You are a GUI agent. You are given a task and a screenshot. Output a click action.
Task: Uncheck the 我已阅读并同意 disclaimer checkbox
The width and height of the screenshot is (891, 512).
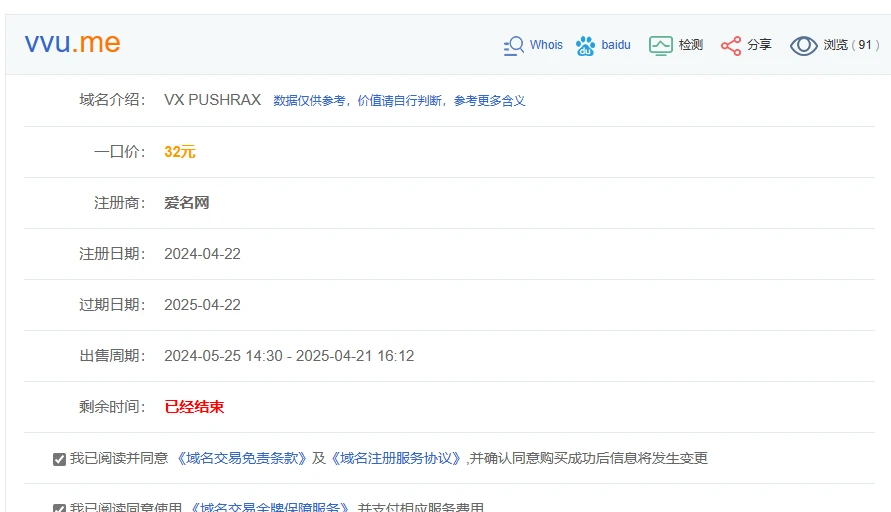tap(59, 459)
